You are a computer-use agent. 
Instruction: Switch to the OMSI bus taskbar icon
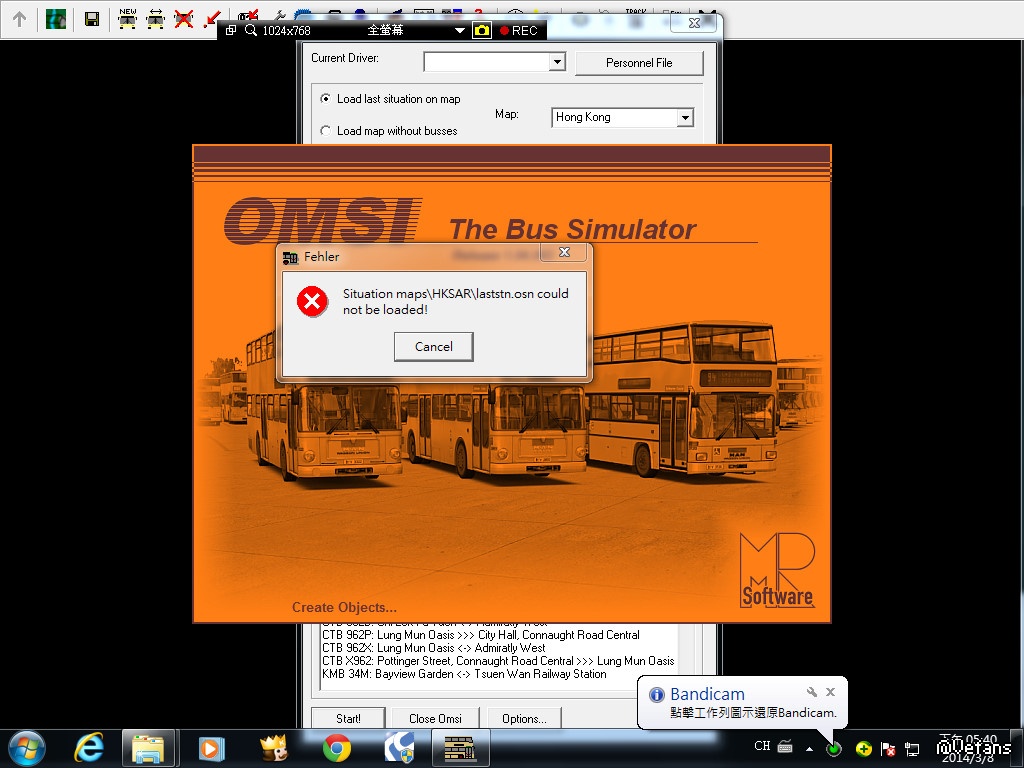click(460, 748)
